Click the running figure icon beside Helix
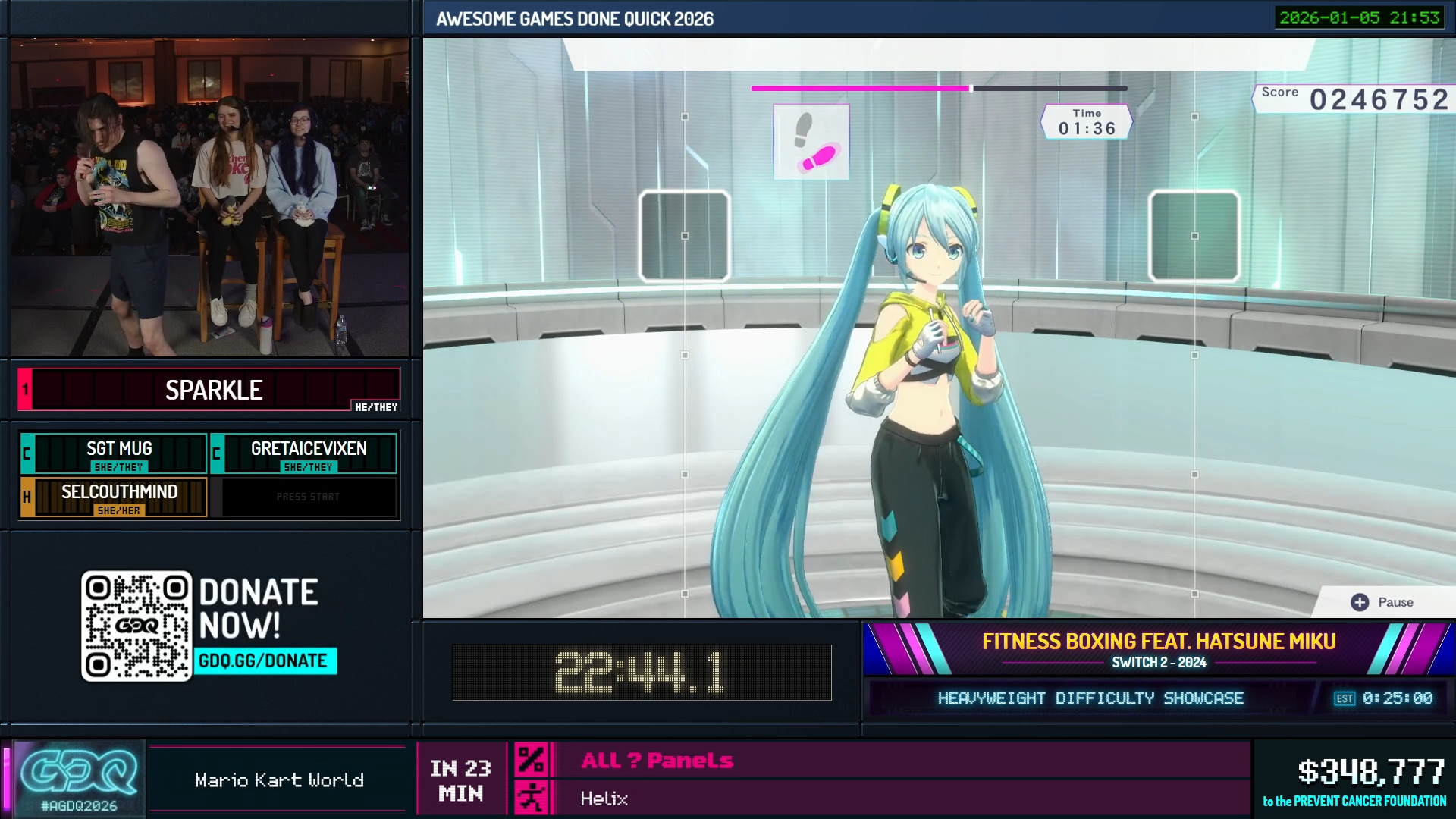The width and height of the screenshot is (1456, 819). coord(531,799)
